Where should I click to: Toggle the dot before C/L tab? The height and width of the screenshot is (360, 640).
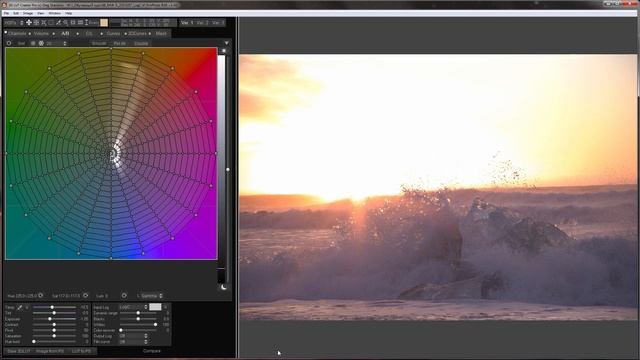78,33
